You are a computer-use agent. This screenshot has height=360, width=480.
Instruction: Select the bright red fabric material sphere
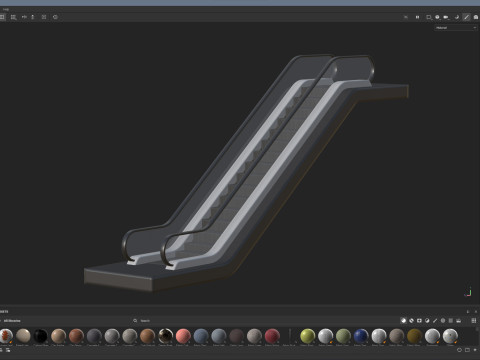(272, 336)
